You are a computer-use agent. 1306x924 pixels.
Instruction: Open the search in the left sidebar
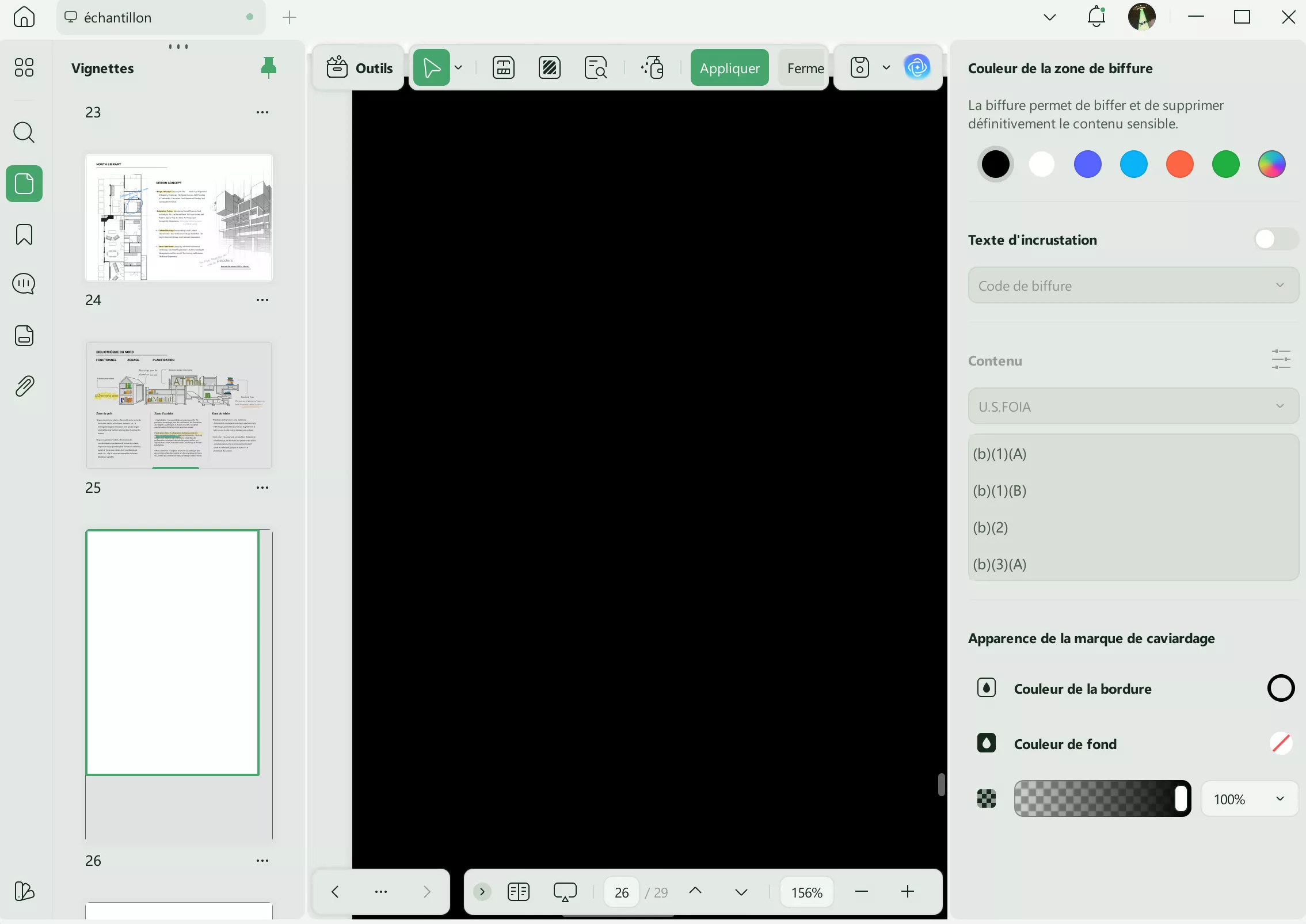point(24,132)
